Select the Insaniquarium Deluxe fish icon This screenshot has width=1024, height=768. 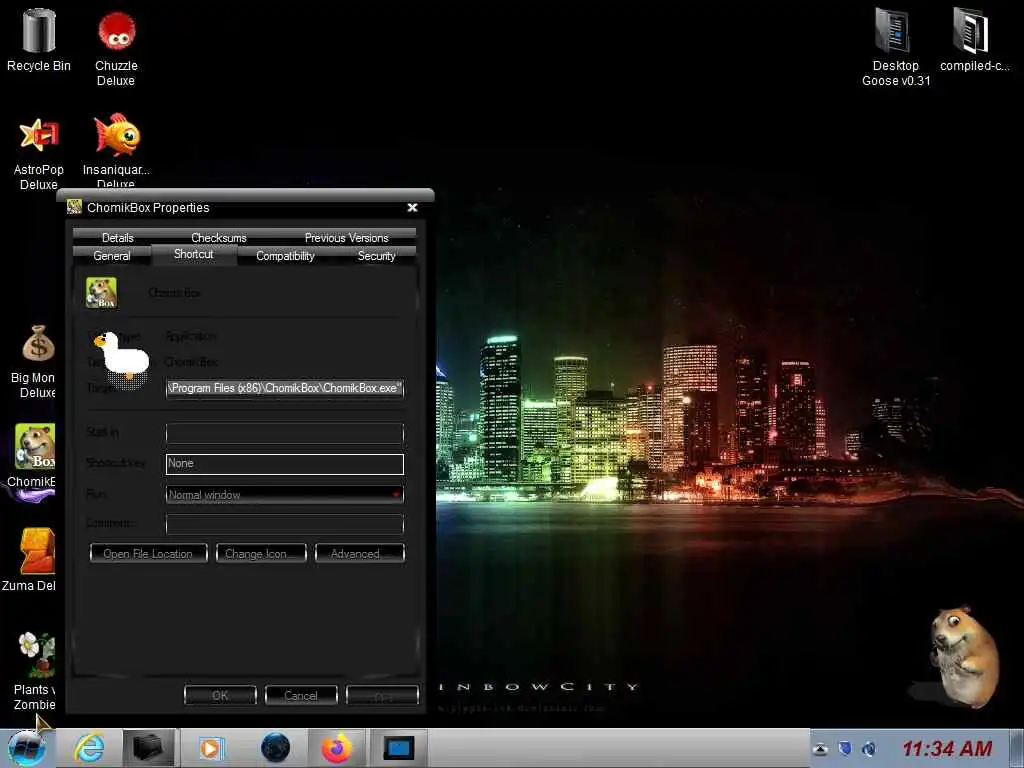[x=116, y=135]
